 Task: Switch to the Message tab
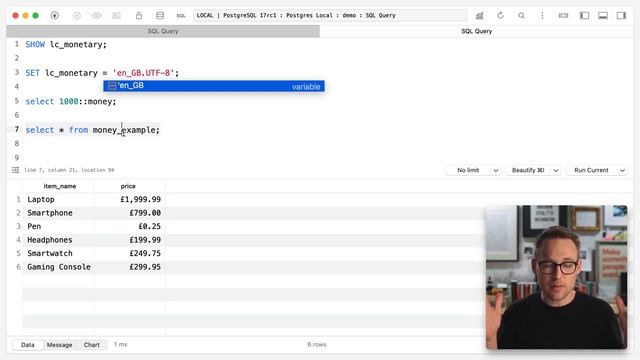(59, 345)
